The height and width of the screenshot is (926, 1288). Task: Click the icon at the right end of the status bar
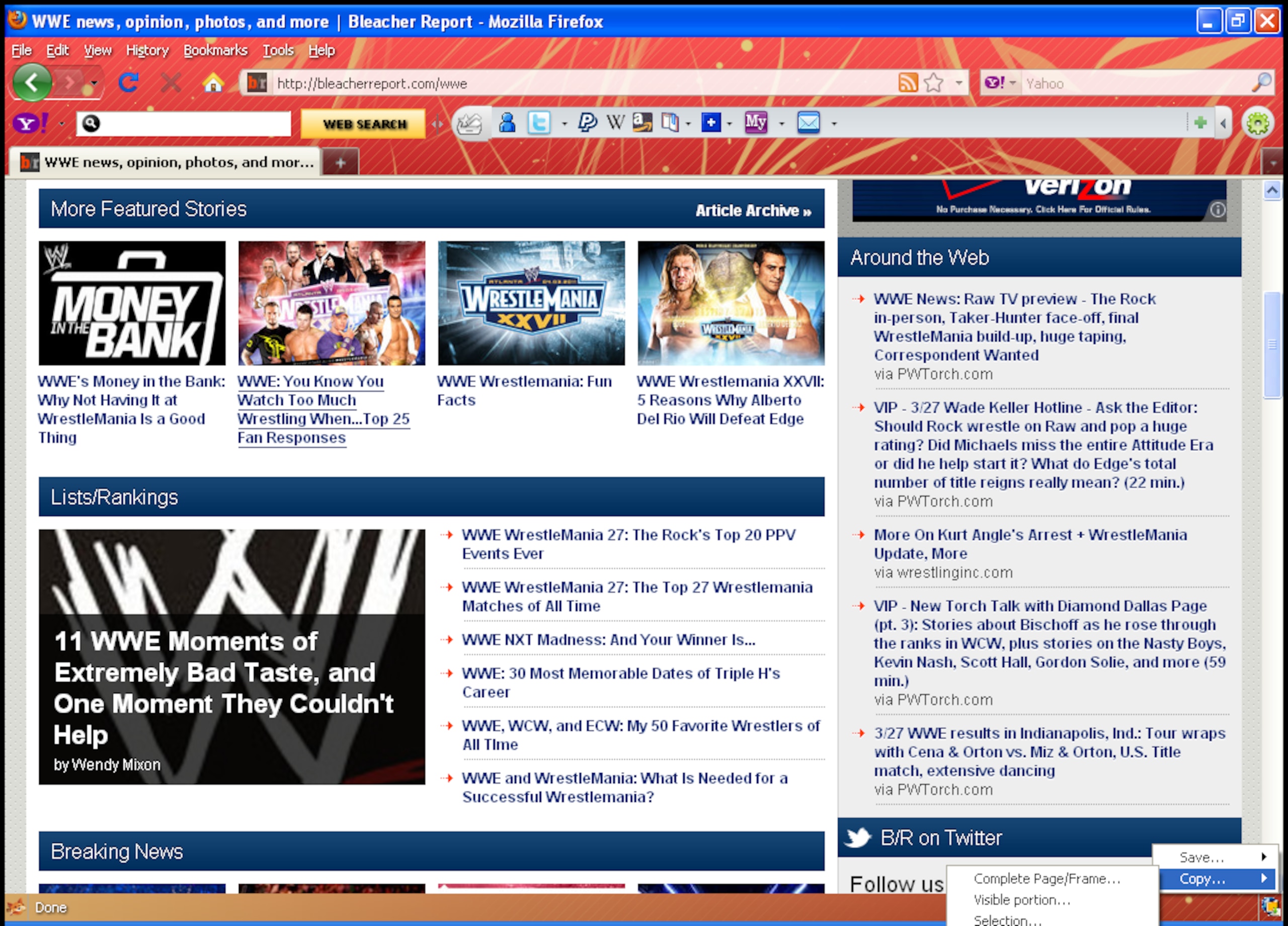(1271, 907)
